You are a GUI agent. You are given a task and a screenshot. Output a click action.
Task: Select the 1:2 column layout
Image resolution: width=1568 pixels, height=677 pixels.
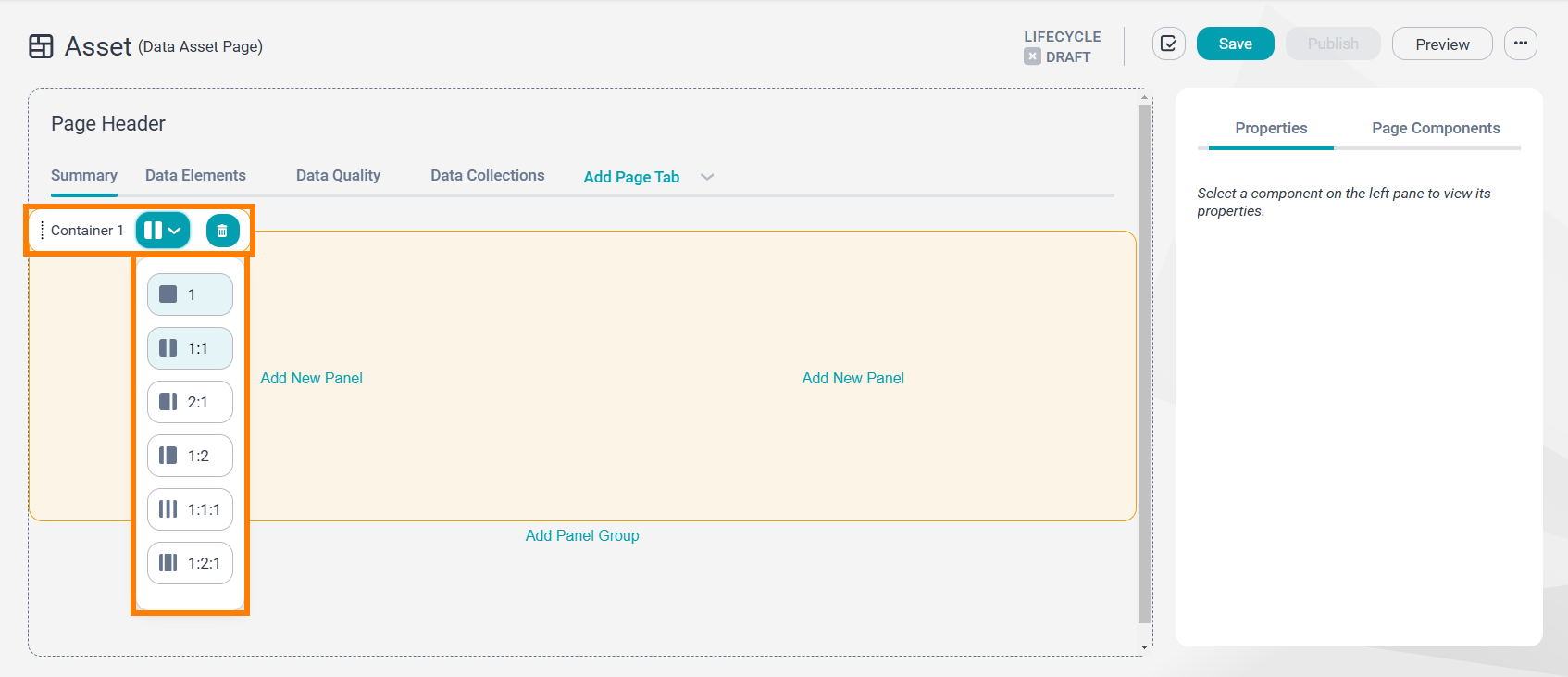(x=190, y=456)
